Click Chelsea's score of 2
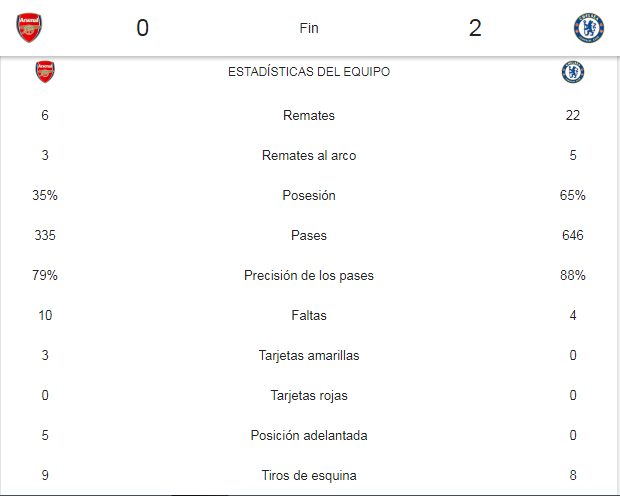 [475, 28]
